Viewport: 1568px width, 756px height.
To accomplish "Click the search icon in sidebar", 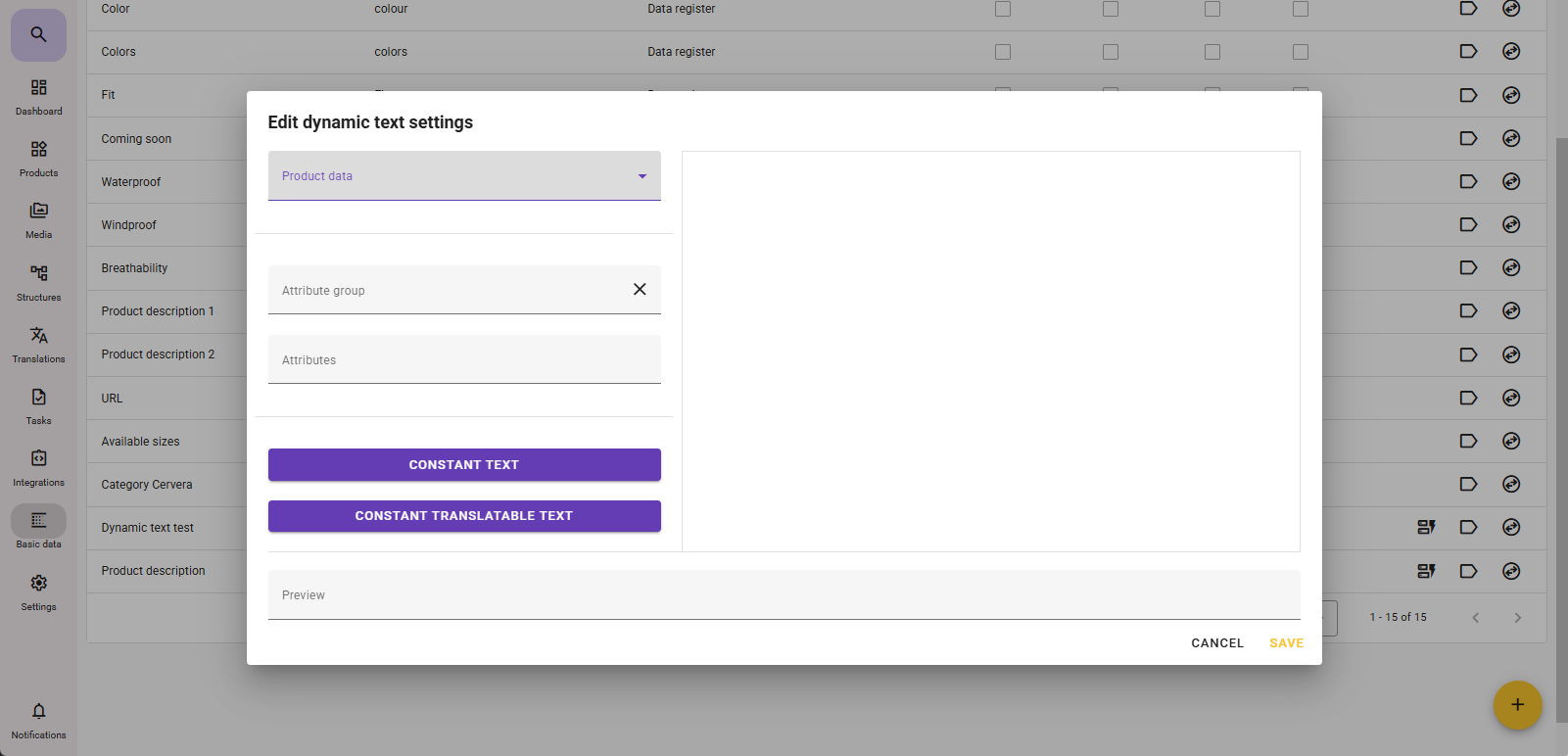I will (x=38, y=35).
